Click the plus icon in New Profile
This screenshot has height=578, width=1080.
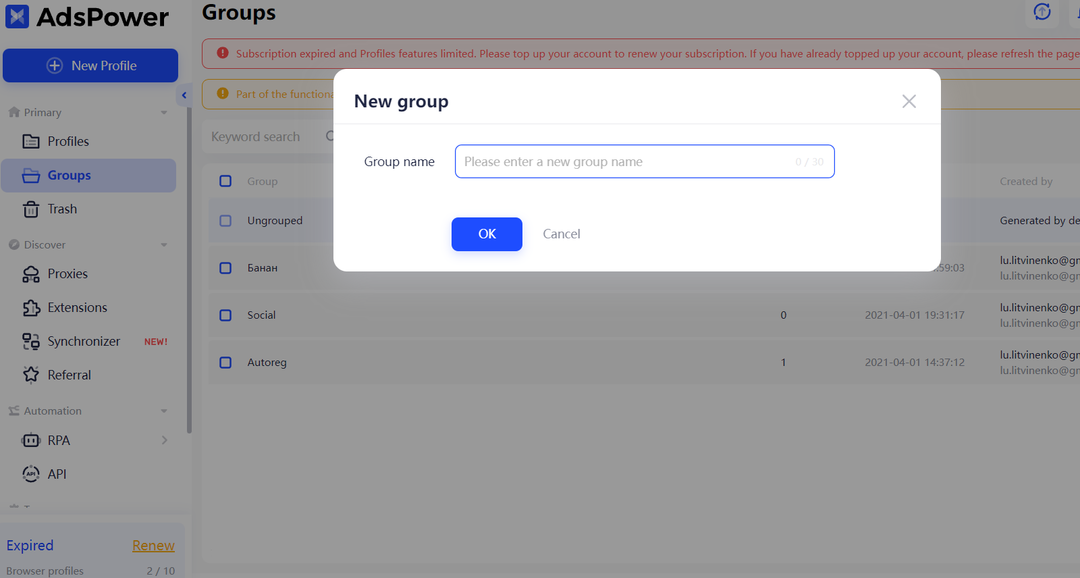(54, 65)
